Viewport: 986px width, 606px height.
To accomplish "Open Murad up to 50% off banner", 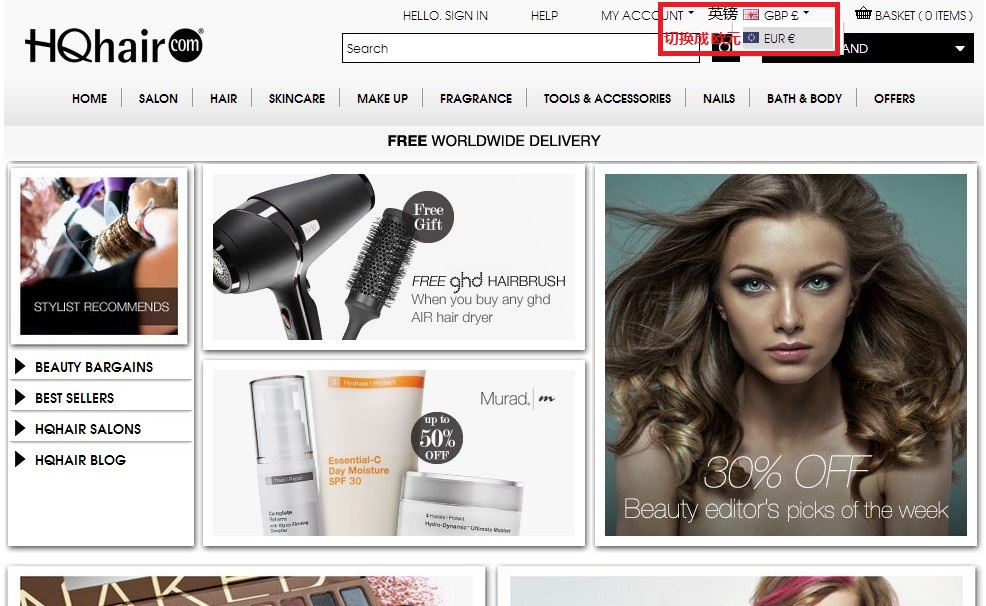I will pos(394,453).
